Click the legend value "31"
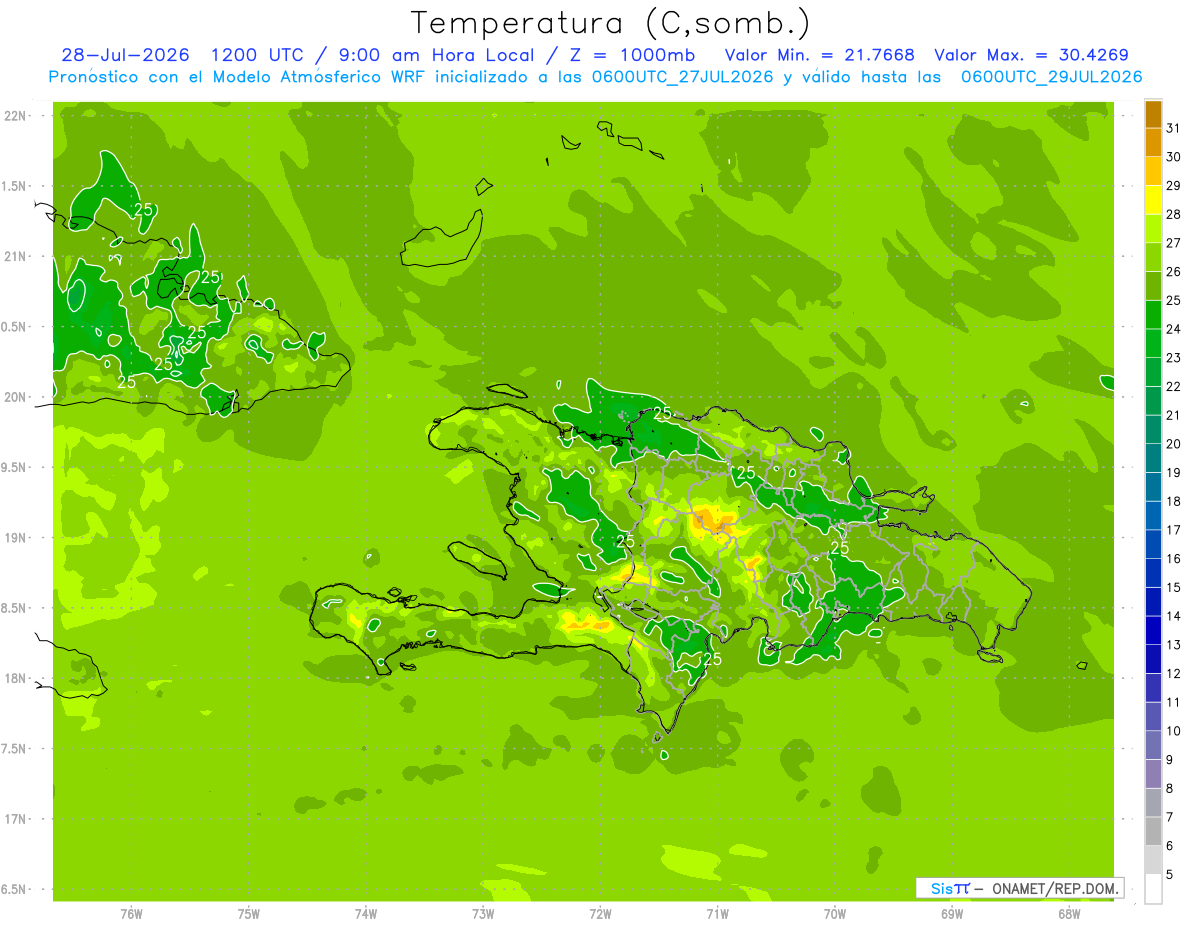This screenshot has width=1200, height=927. [1173, 128]
